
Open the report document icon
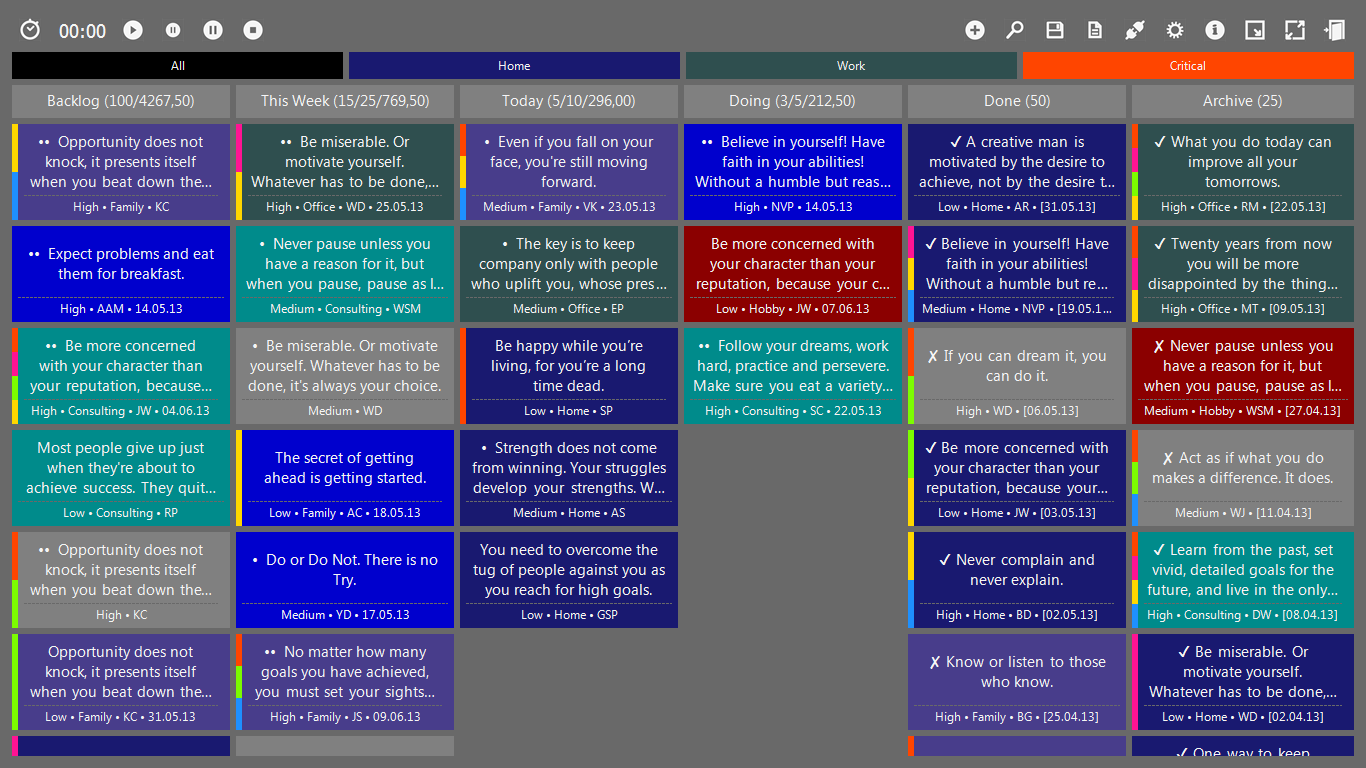pyautogui.click(x=1095, y=30)
